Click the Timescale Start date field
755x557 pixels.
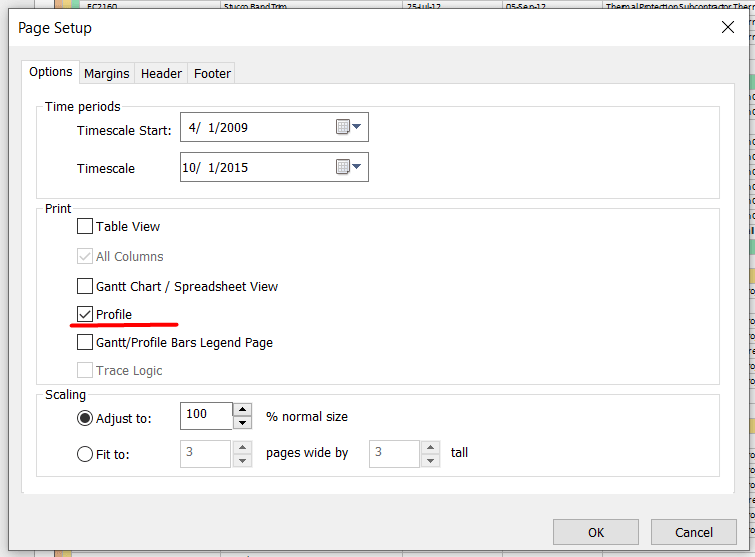274,127
